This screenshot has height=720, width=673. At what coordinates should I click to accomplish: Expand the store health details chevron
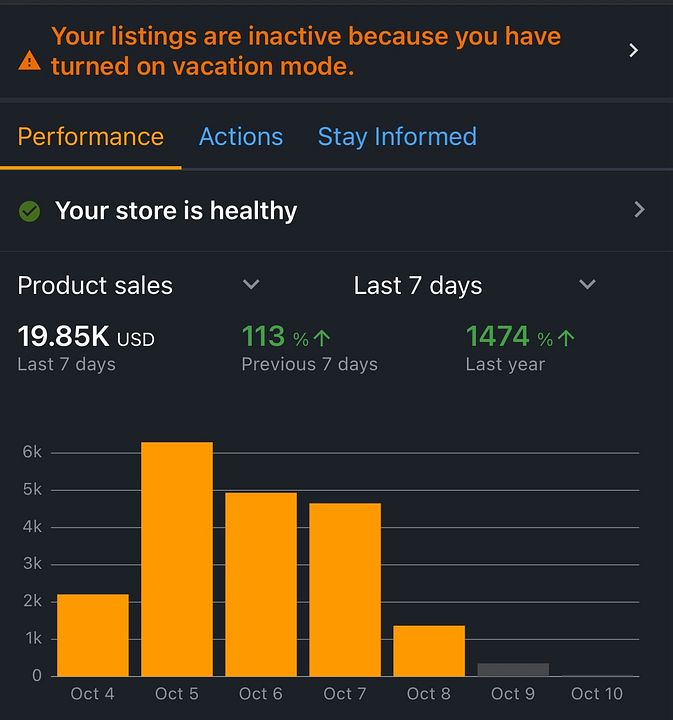639,210
